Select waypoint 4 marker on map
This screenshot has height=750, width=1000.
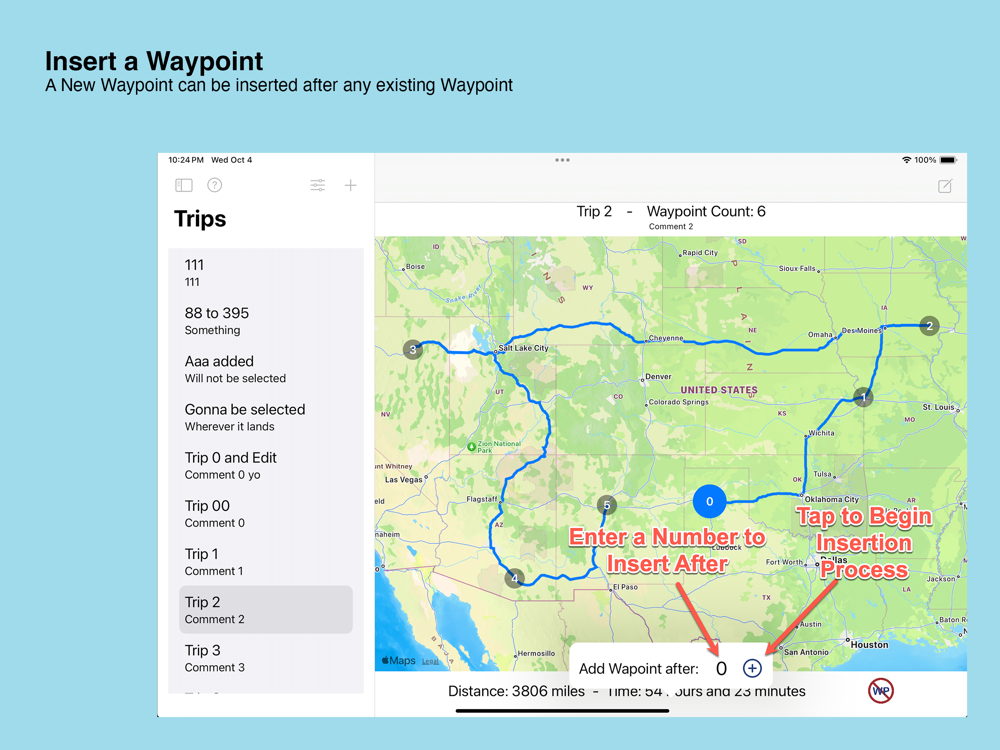coord(514,578)
